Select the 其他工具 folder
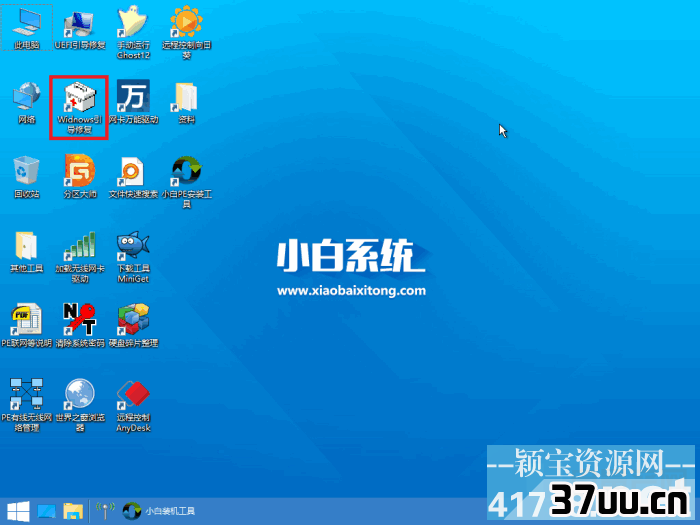700x525 pixels. (x=27, y=252)
